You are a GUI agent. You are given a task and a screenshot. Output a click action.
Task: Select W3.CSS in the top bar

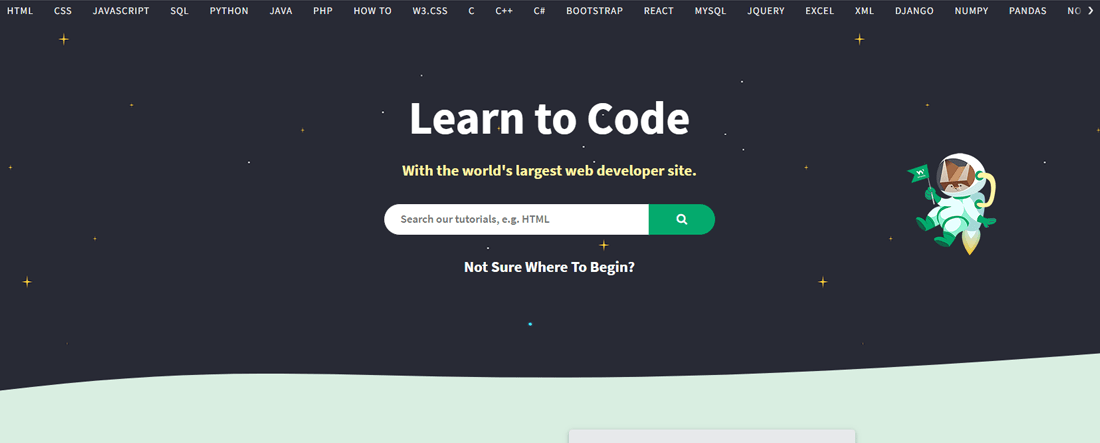click(430, 11)
